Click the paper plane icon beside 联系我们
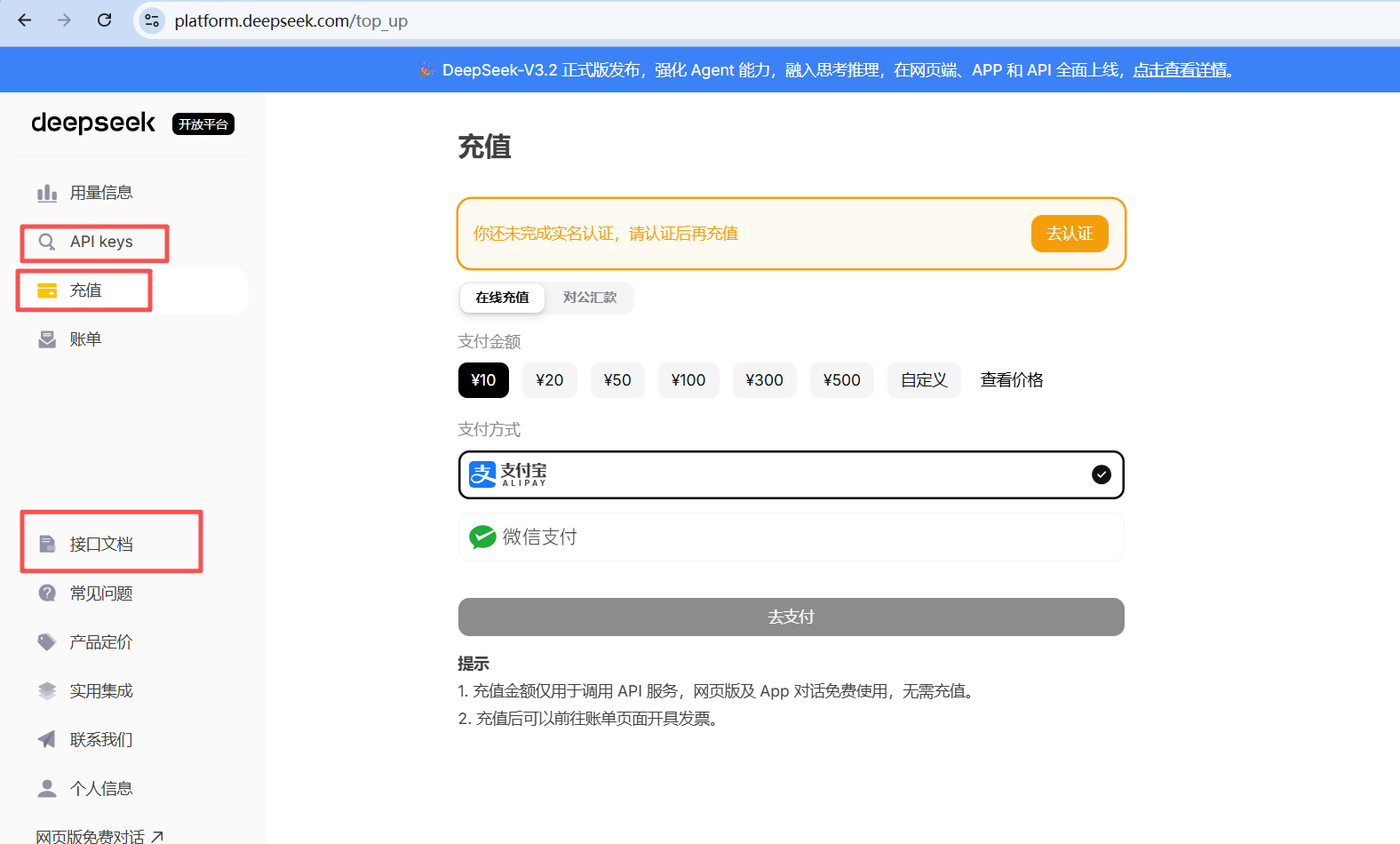1400x844 pixels. pyautogui.click(x=47, y=739)
